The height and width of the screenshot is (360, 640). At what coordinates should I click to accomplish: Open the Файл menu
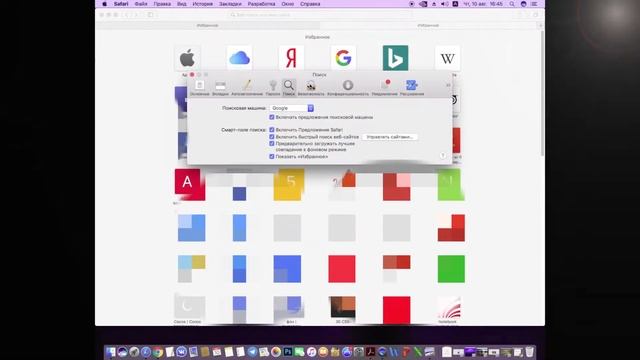141,4
